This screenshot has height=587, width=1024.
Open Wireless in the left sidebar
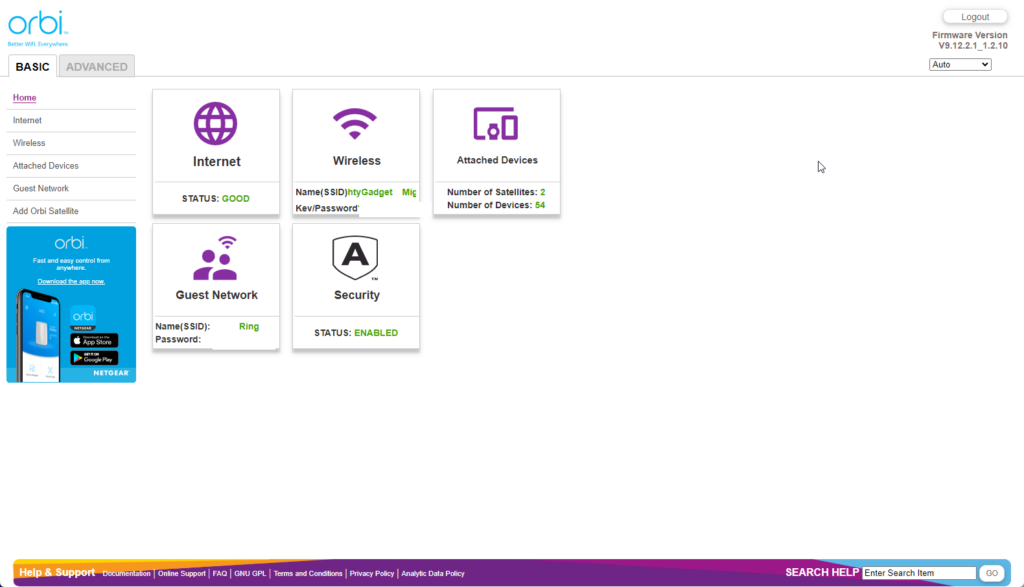point(29,143)
